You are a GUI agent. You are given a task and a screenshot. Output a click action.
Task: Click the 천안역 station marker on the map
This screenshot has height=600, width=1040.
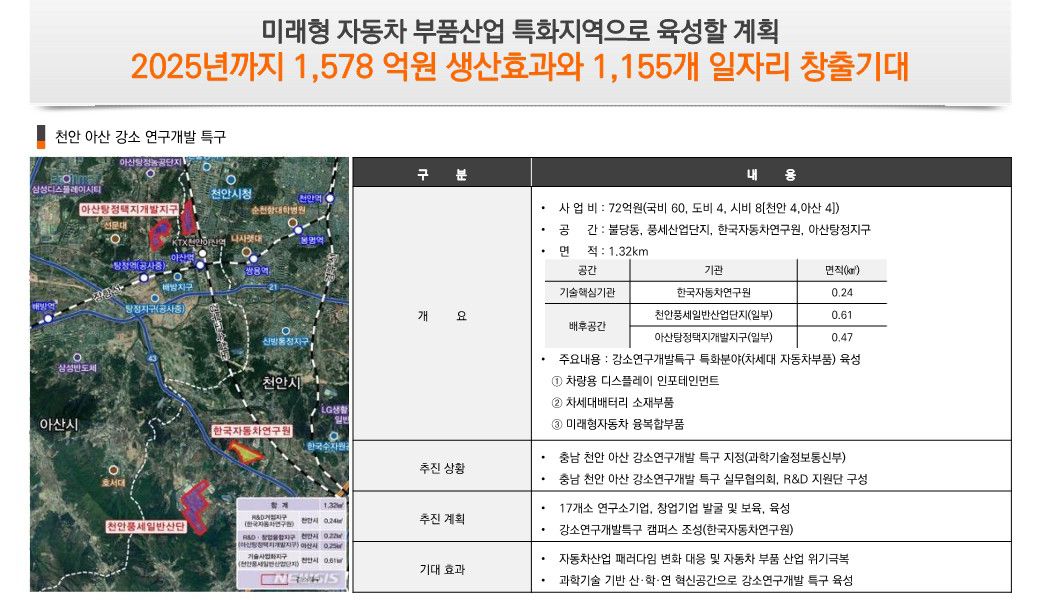pos(330,198)
